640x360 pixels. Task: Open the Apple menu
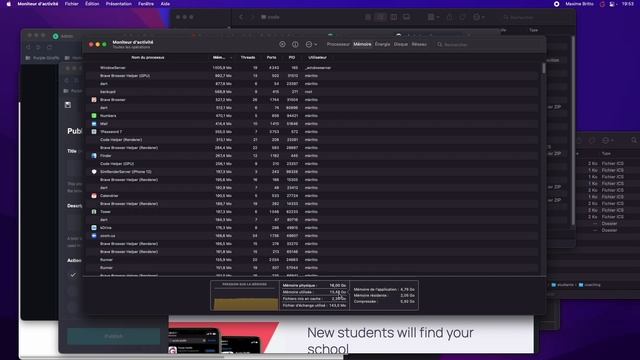click(x=9, y=4)
